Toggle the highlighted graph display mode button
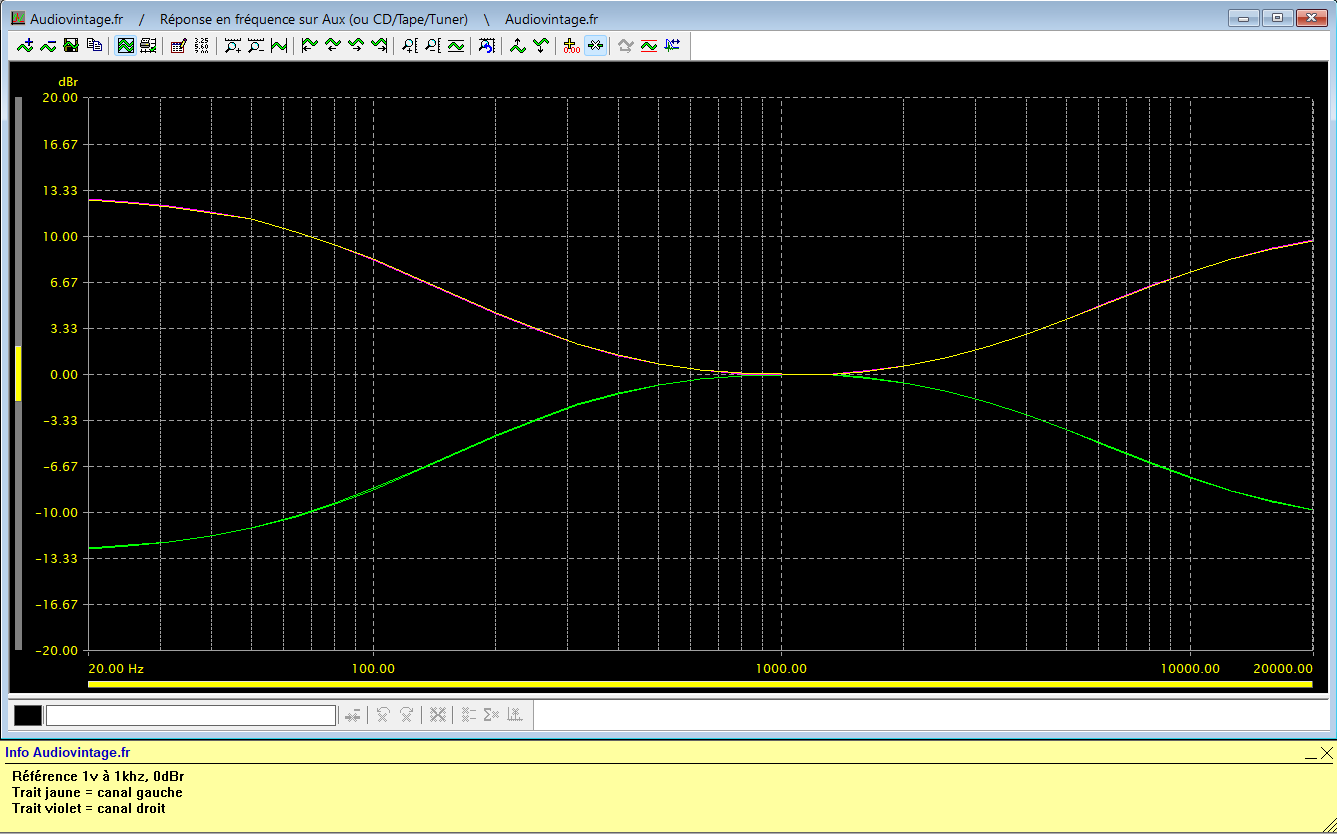 click(125, 45)
